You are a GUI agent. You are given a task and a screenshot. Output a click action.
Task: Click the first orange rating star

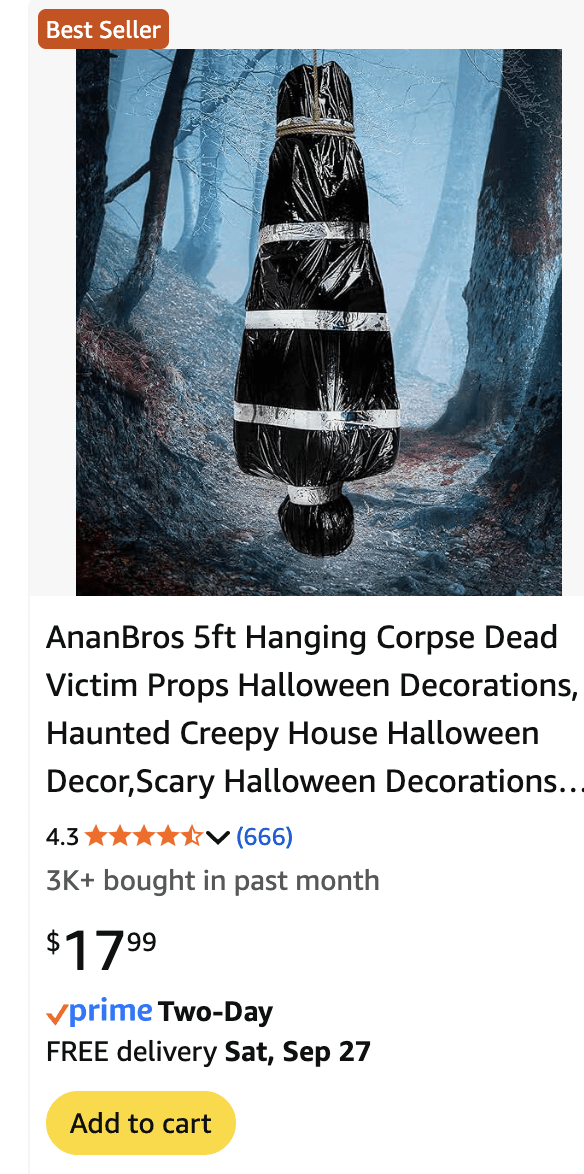96,836
